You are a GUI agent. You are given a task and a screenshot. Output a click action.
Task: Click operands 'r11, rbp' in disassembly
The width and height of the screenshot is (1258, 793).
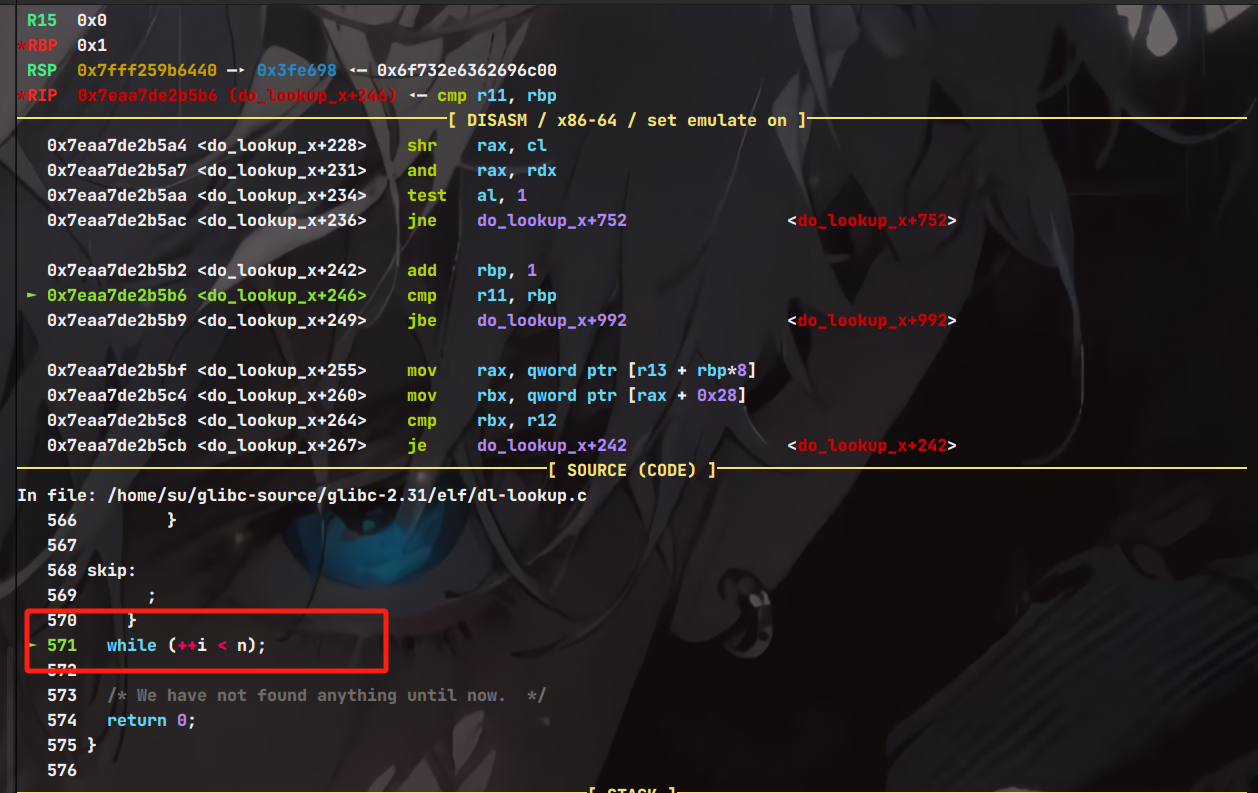point(517,295)
